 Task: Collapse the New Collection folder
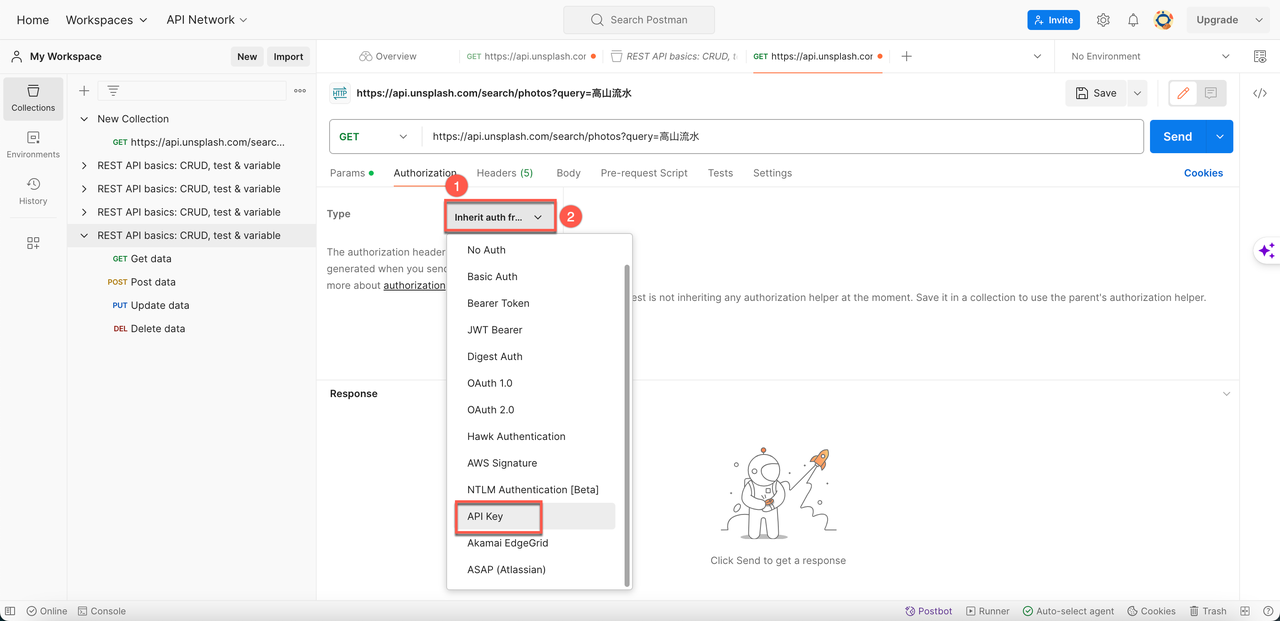point(84,119)
